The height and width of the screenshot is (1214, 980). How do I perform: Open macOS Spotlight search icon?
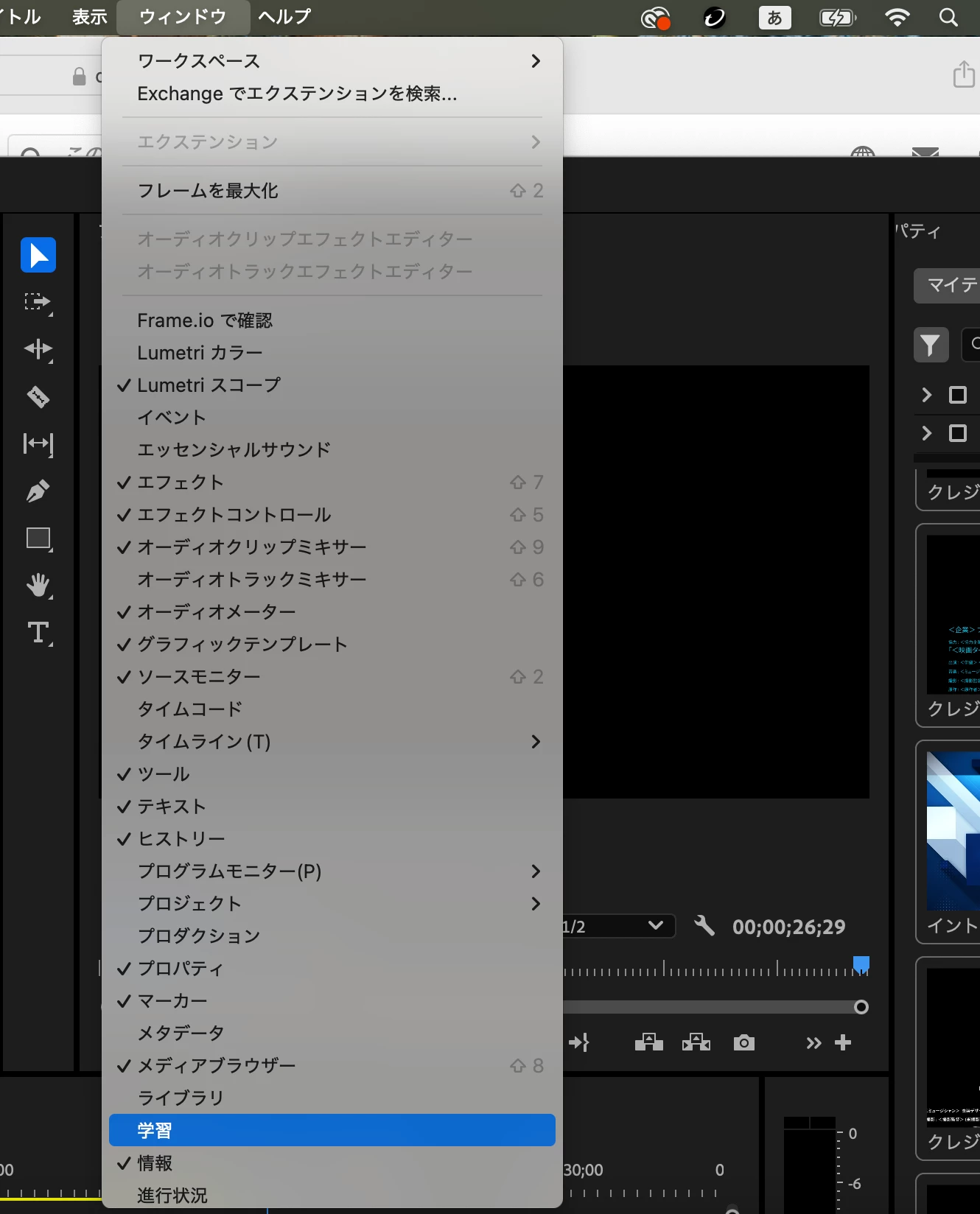pos(949,18)
